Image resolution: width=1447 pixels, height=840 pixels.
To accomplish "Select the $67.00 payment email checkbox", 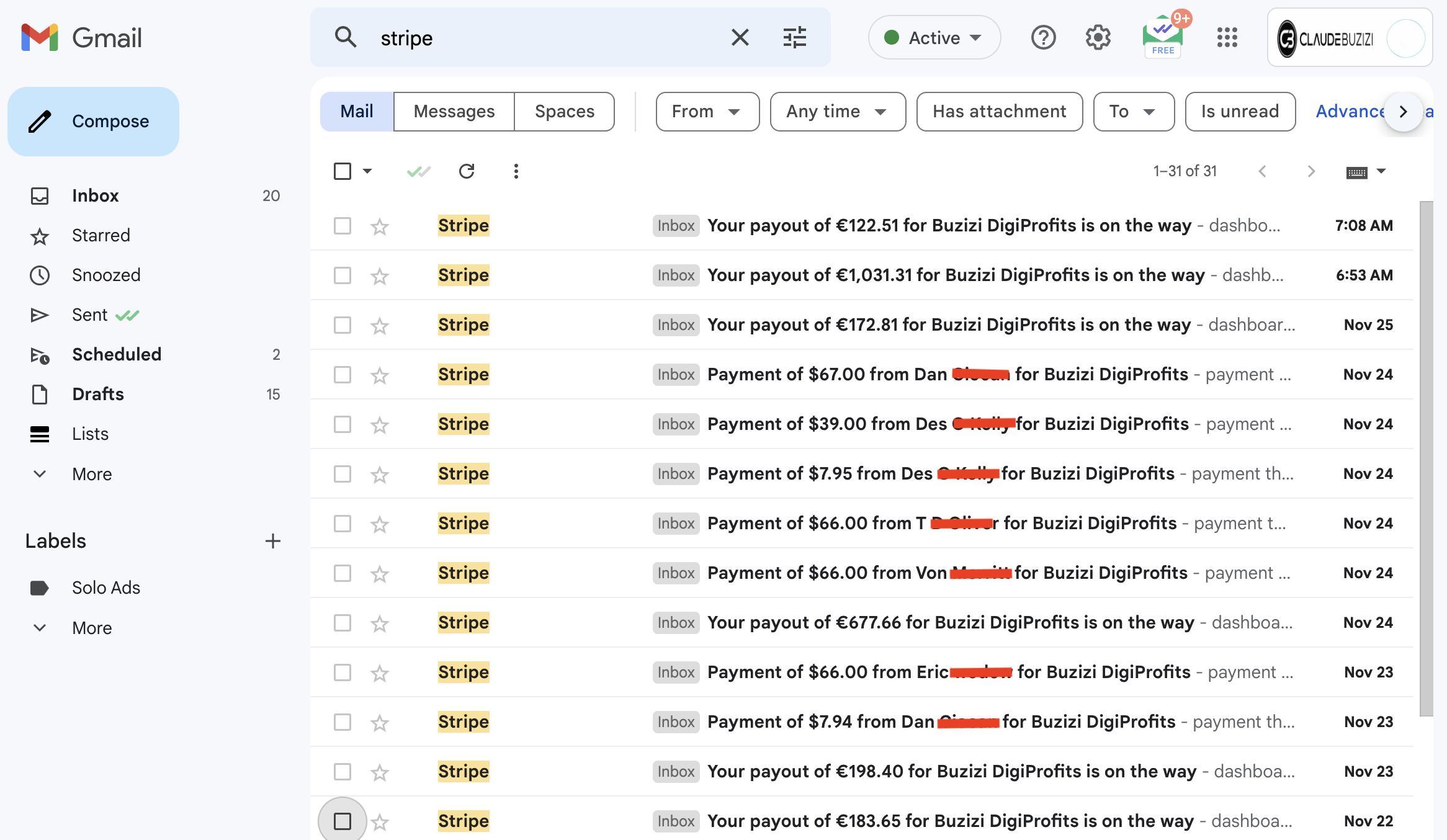I will (x=342, y=375).
